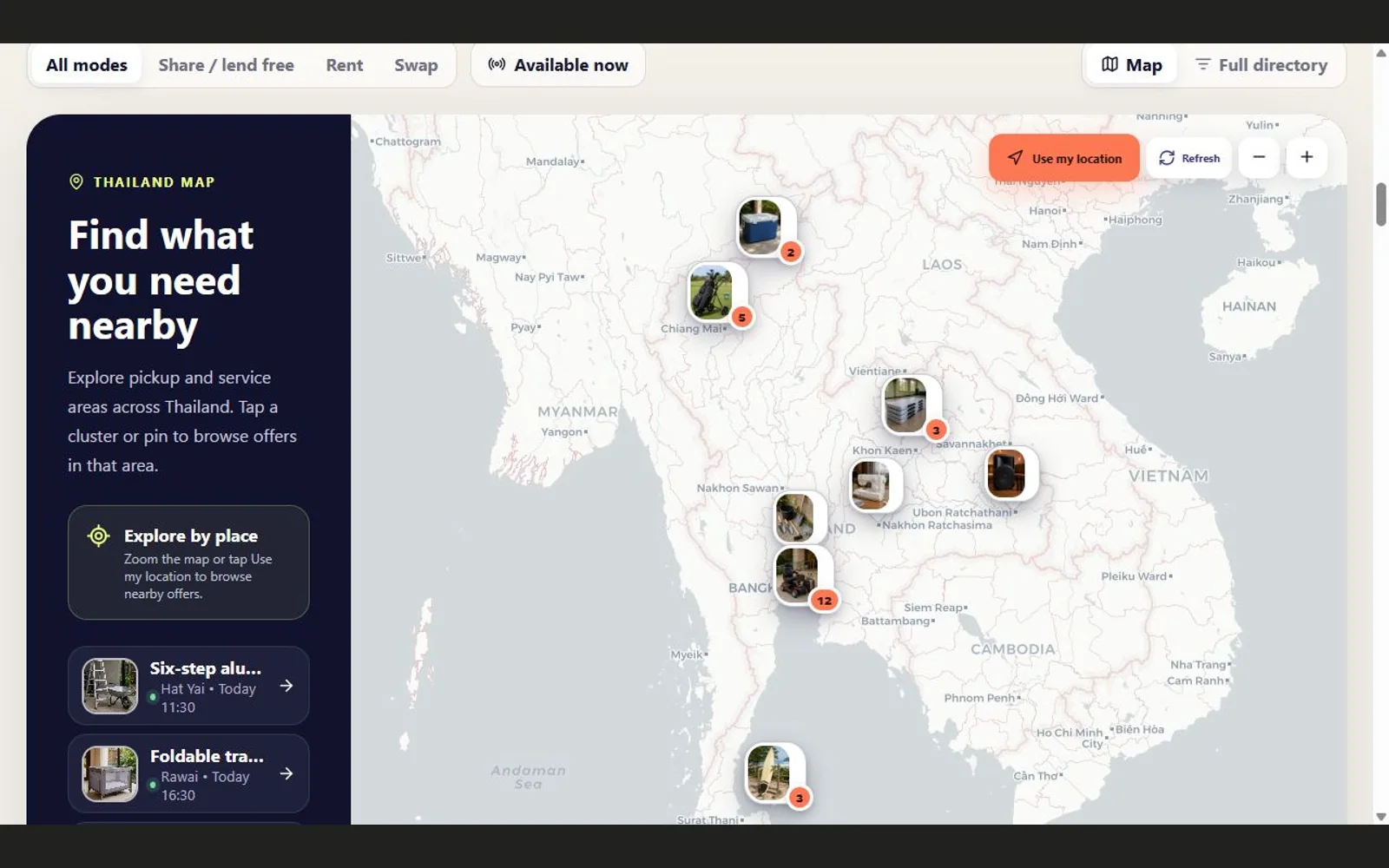Click the travel cot thumbnail for the Rawai listing
This screenshot has height=868, width=1389.
pos(110,773)
